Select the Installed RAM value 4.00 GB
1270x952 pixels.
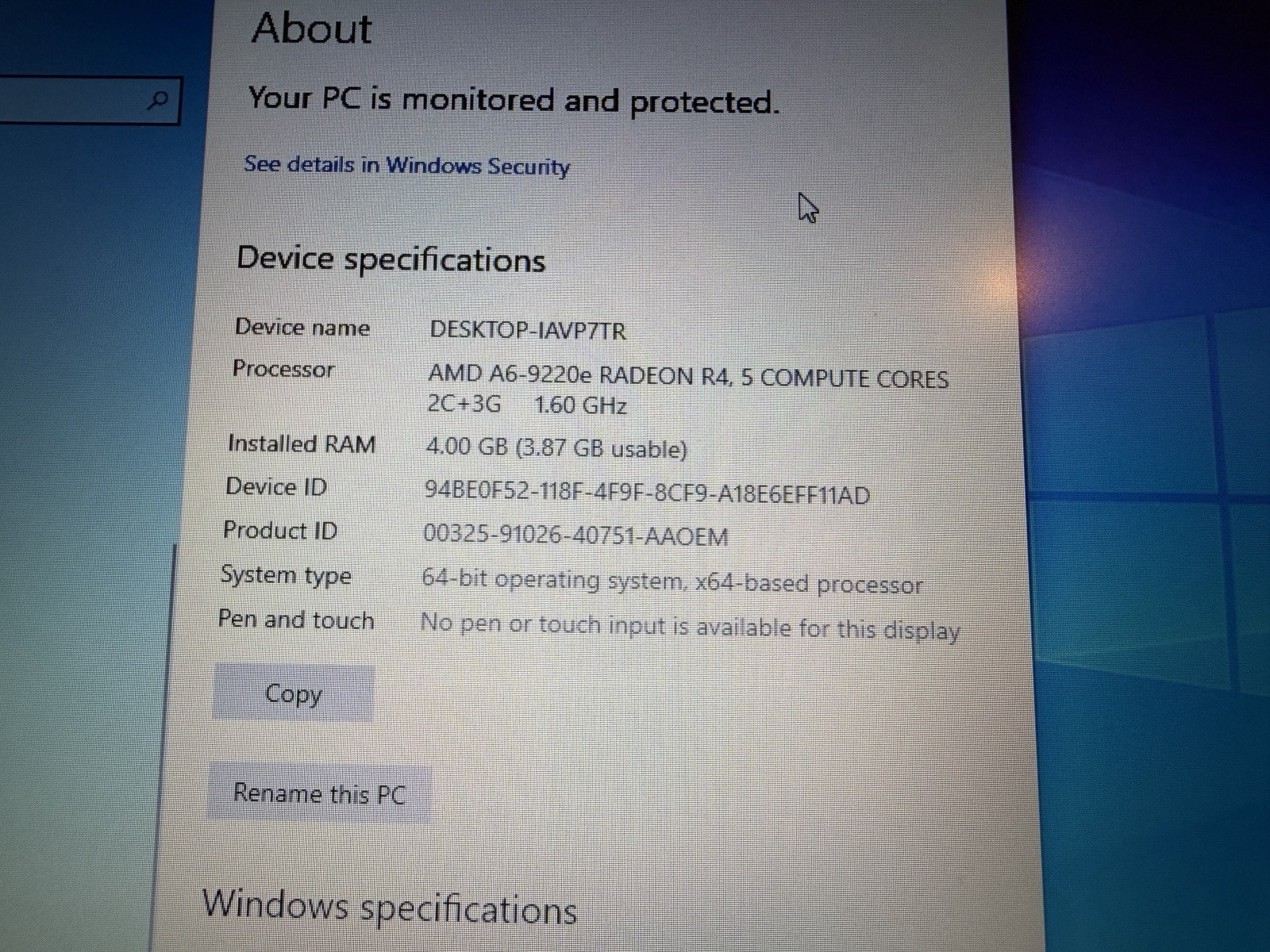tap(467, 447)
